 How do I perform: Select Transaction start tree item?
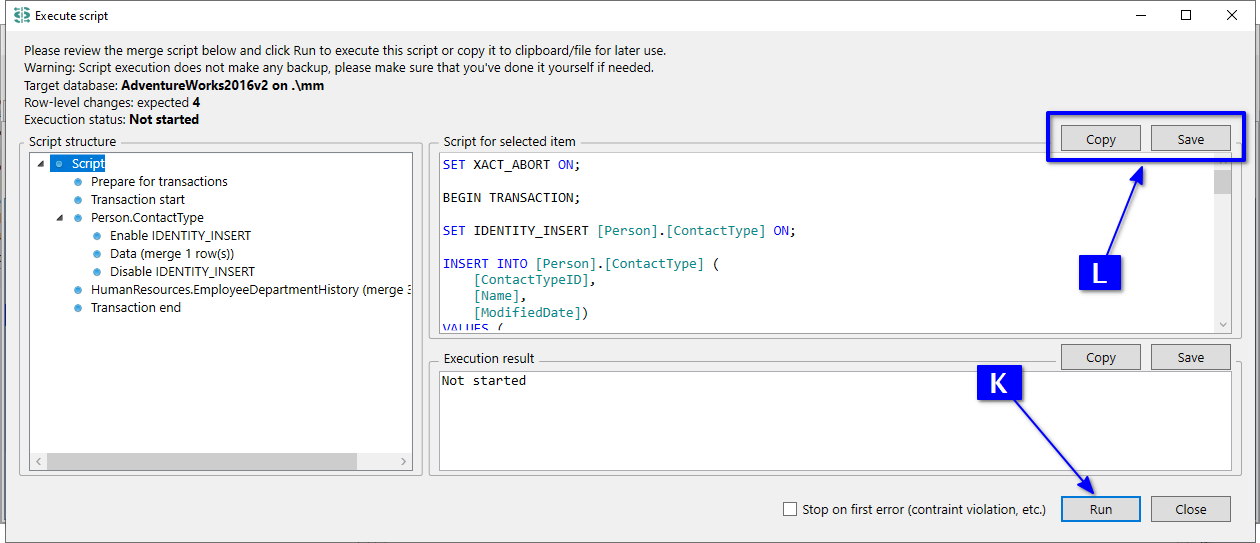click(138, 199)
